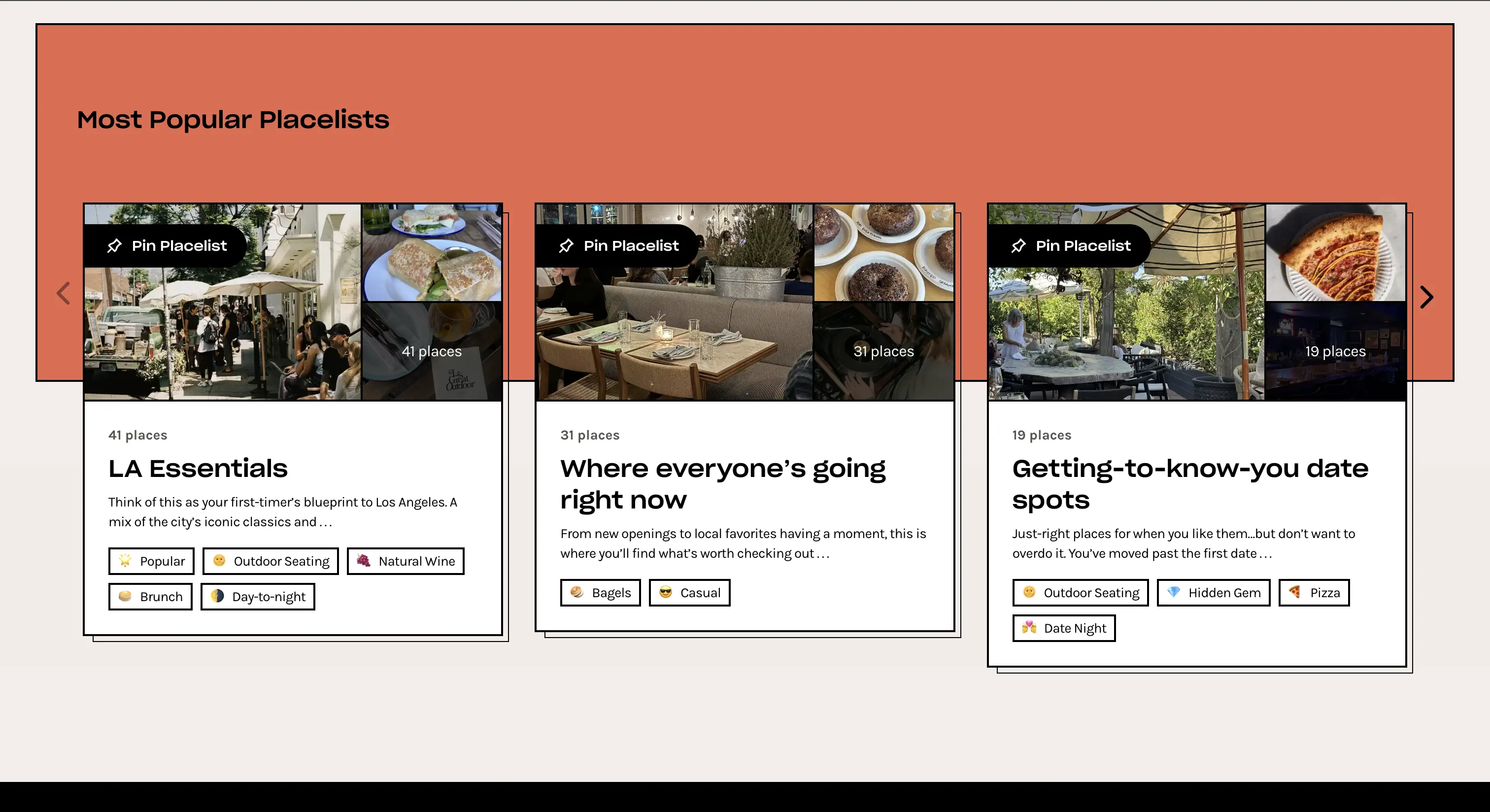The width and height of the screenshot is (1490, 812).
Task: Pin the Where everyone's going placelist
Action: [618, 246]
